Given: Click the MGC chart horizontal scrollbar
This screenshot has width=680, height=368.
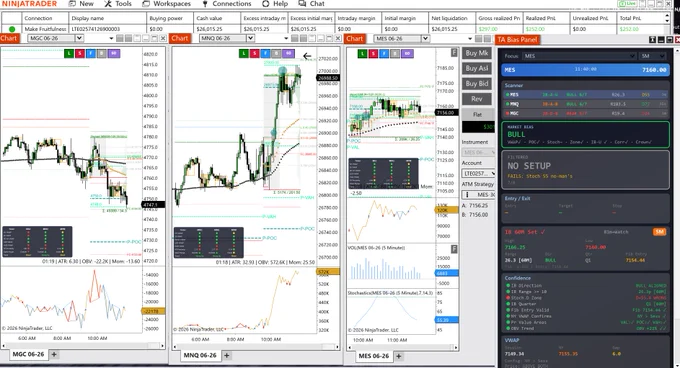Looking at the screenshot, I should point(83,346).
